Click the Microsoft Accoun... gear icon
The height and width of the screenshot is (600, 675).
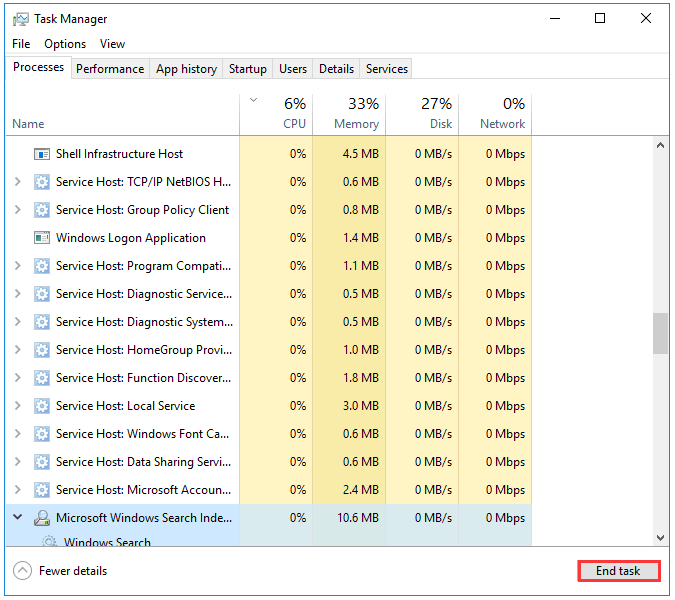[42, 490]
